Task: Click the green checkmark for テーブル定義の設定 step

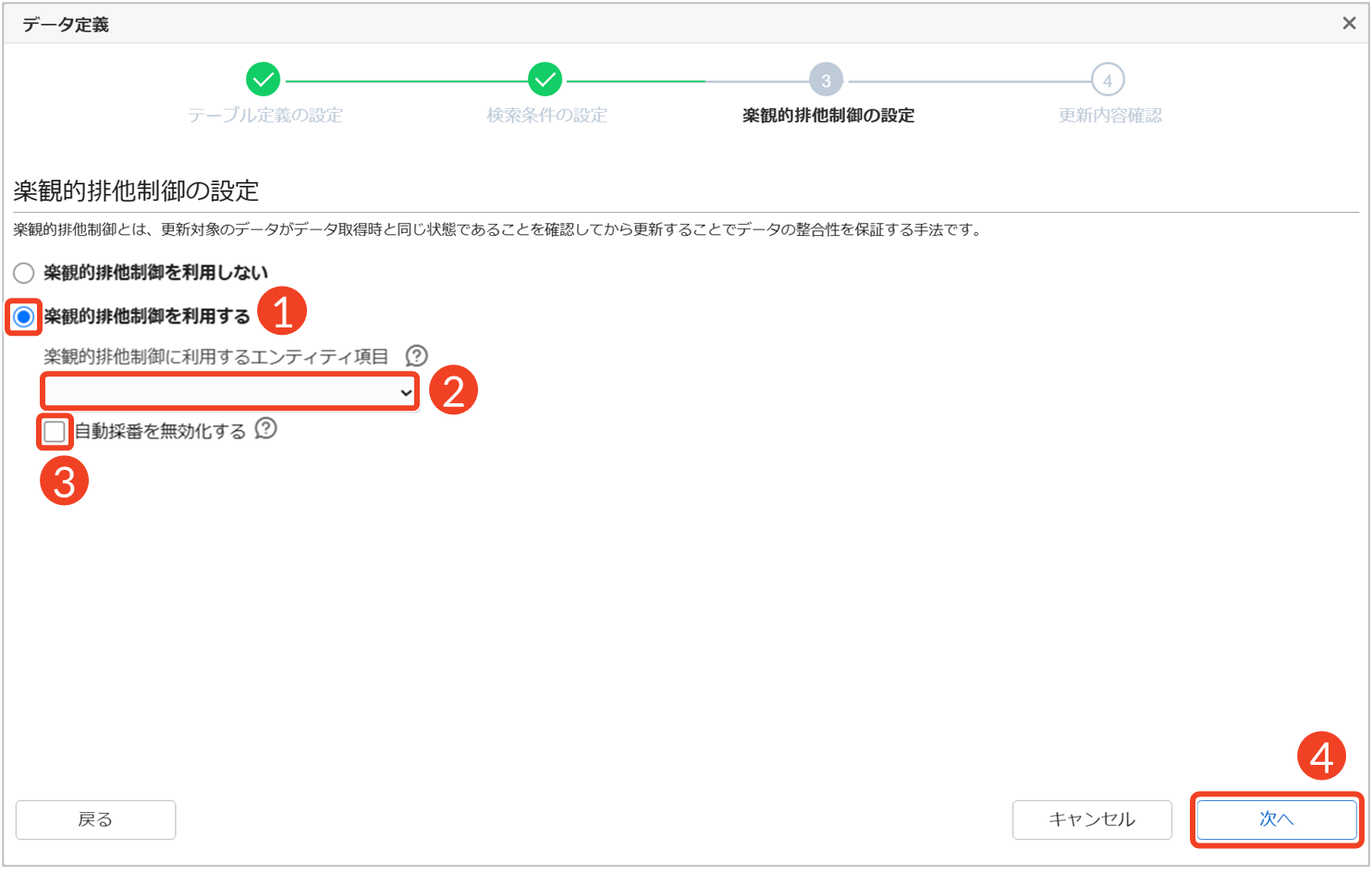Action: [263, 80]
